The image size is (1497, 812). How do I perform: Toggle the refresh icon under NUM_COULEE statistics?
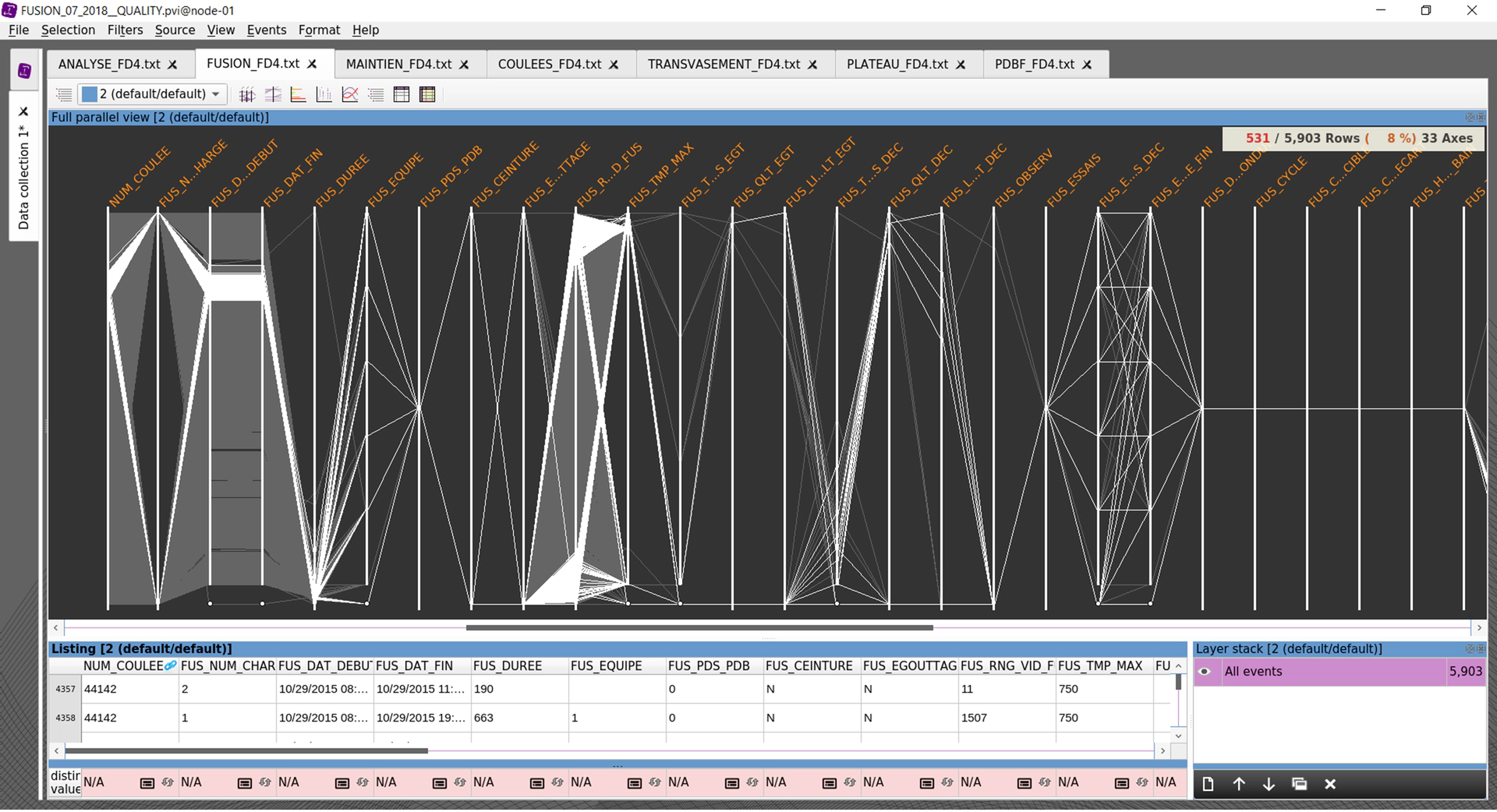pyautogui.click(x=168, y=782)
